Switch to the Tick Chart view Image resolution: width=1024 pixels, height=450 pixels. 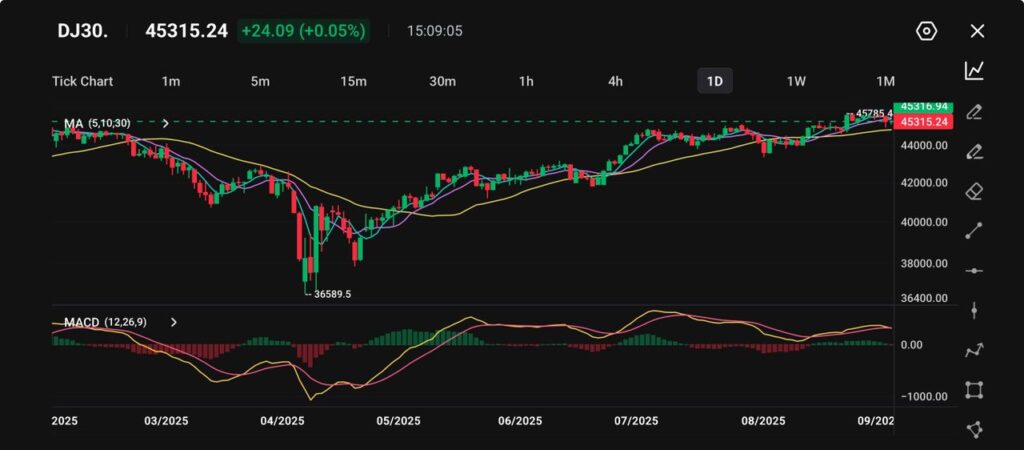pos(82,81)
